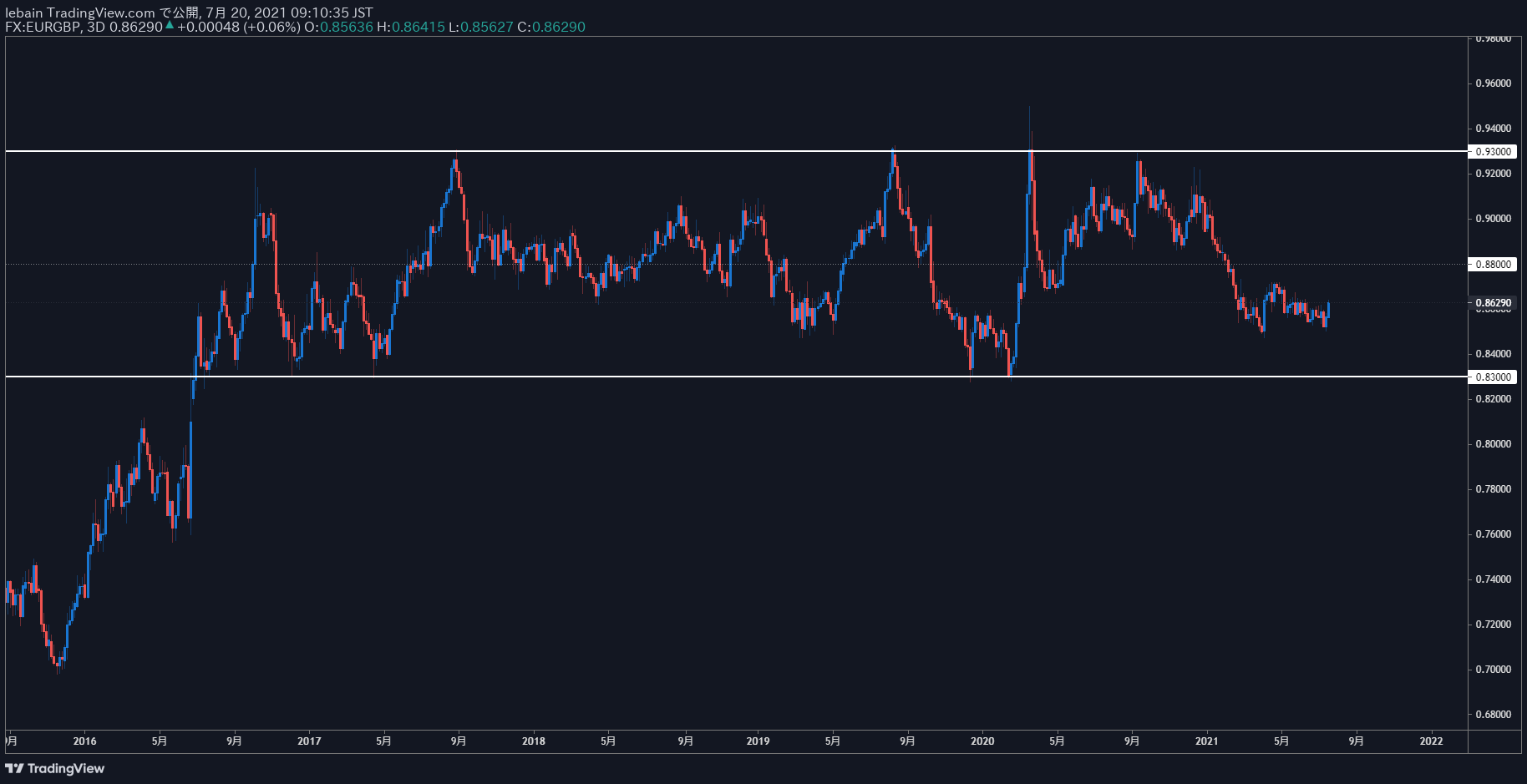Click the FX:EURGBP symbol name
The width and height of the screenshot is (1527, 784).
point(43,27)
